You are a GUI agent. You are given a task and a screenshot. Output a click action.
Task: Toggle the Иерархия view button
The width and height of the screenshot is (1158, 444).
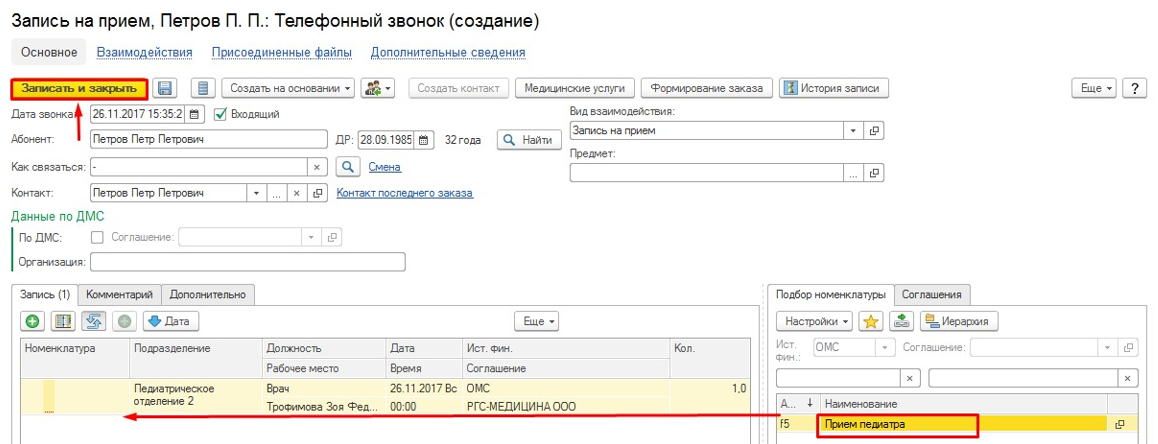point(959,321)
